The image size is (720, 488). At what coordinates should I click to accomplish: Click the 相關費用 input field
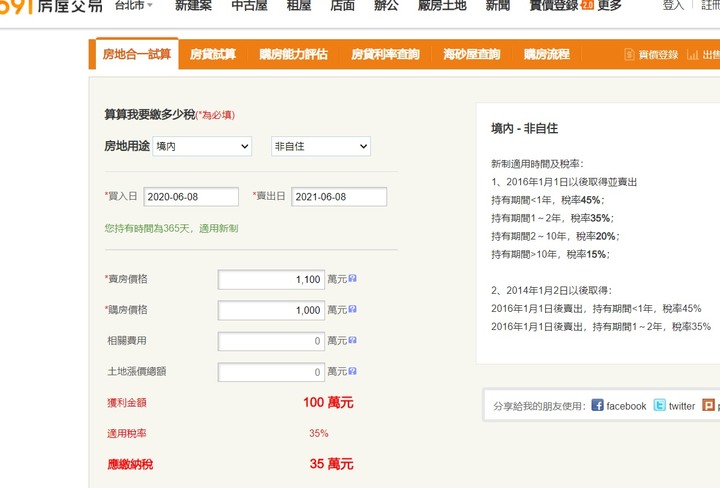tap(271, 341)
